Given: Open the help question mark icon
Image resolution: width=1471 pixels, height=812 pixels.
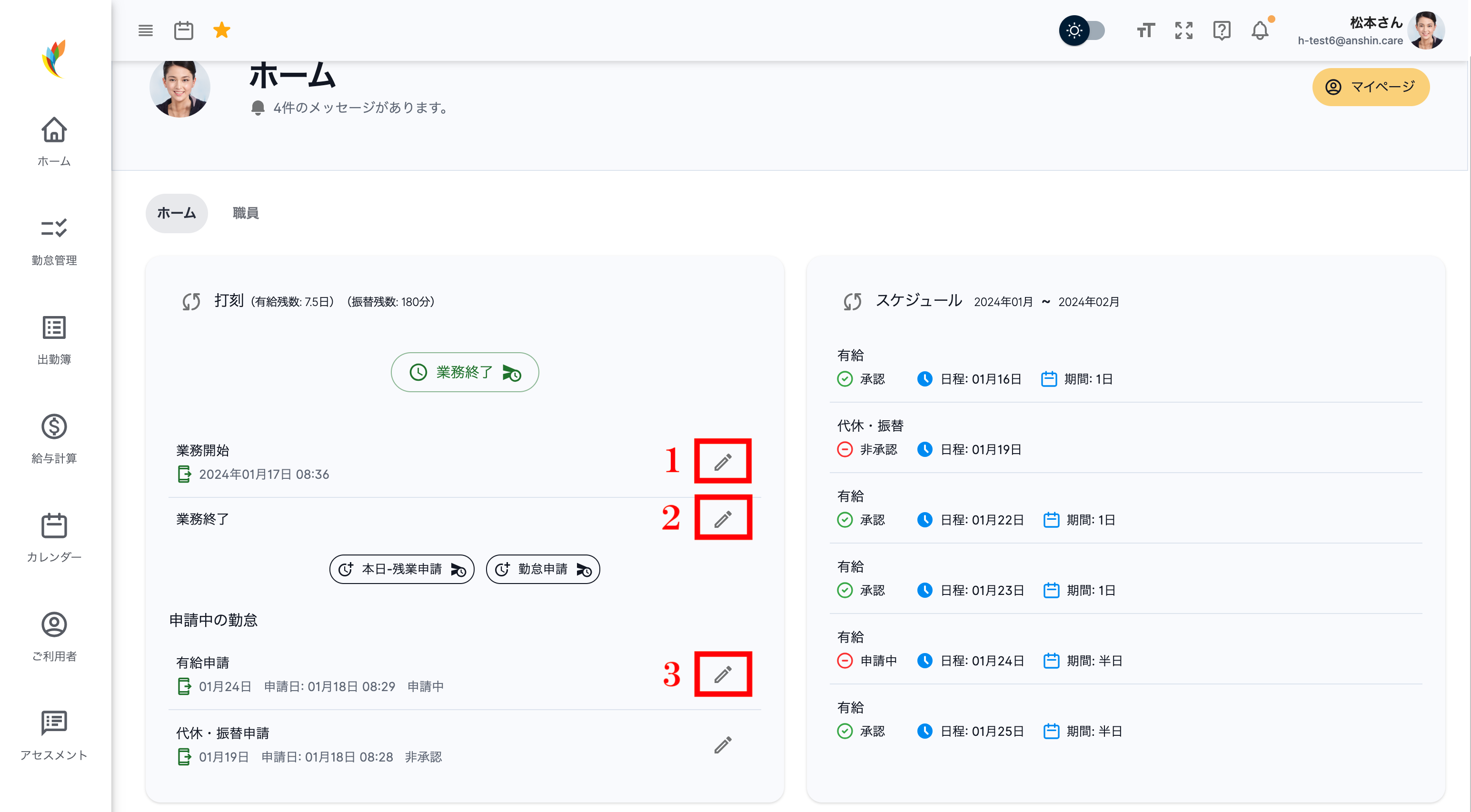Looking at the screenshot, I should (1222, 30).
